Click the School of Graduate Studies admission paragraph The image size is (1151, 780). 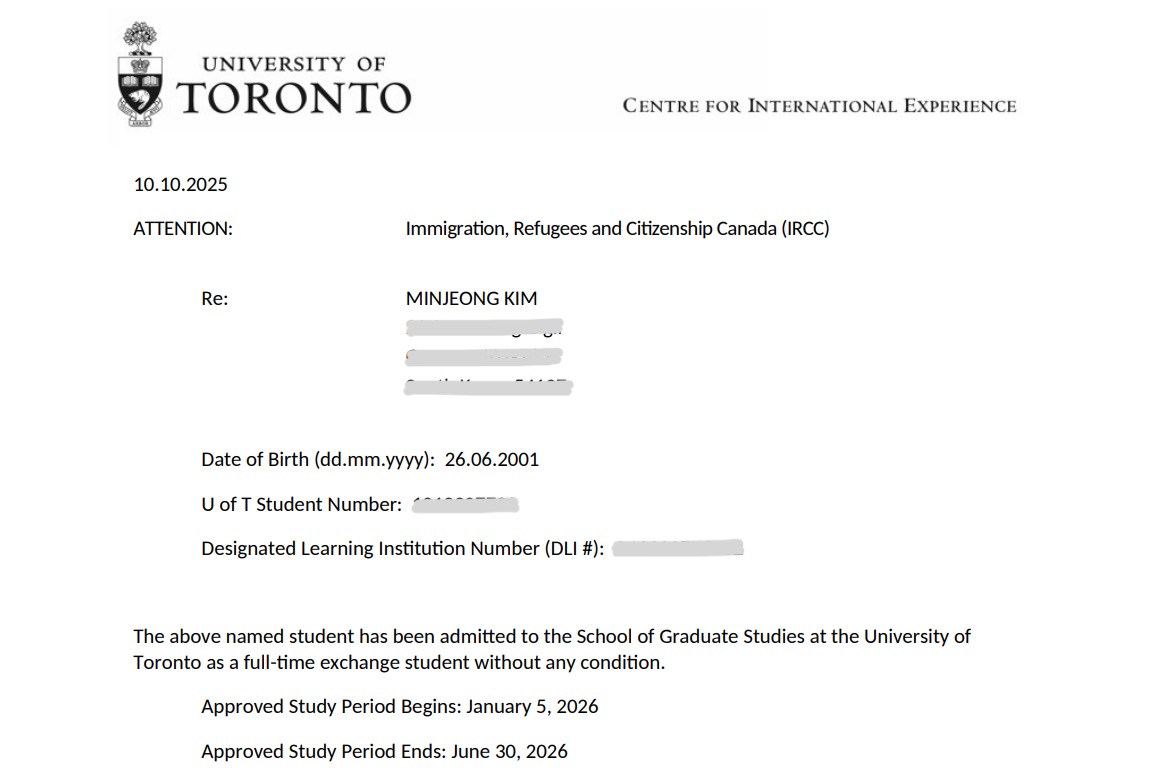pos(552,649)
